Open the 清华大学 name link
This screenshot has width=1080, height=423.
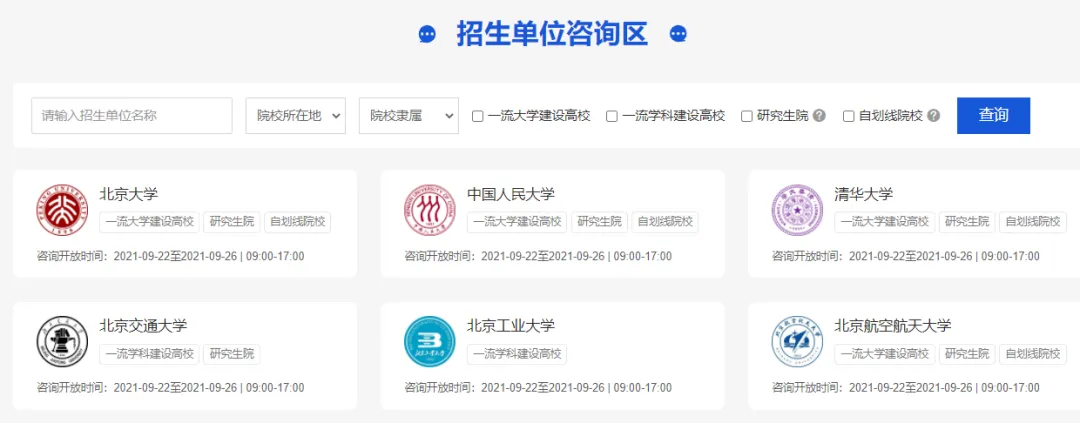pyautogui.click(x=864, y=194)
